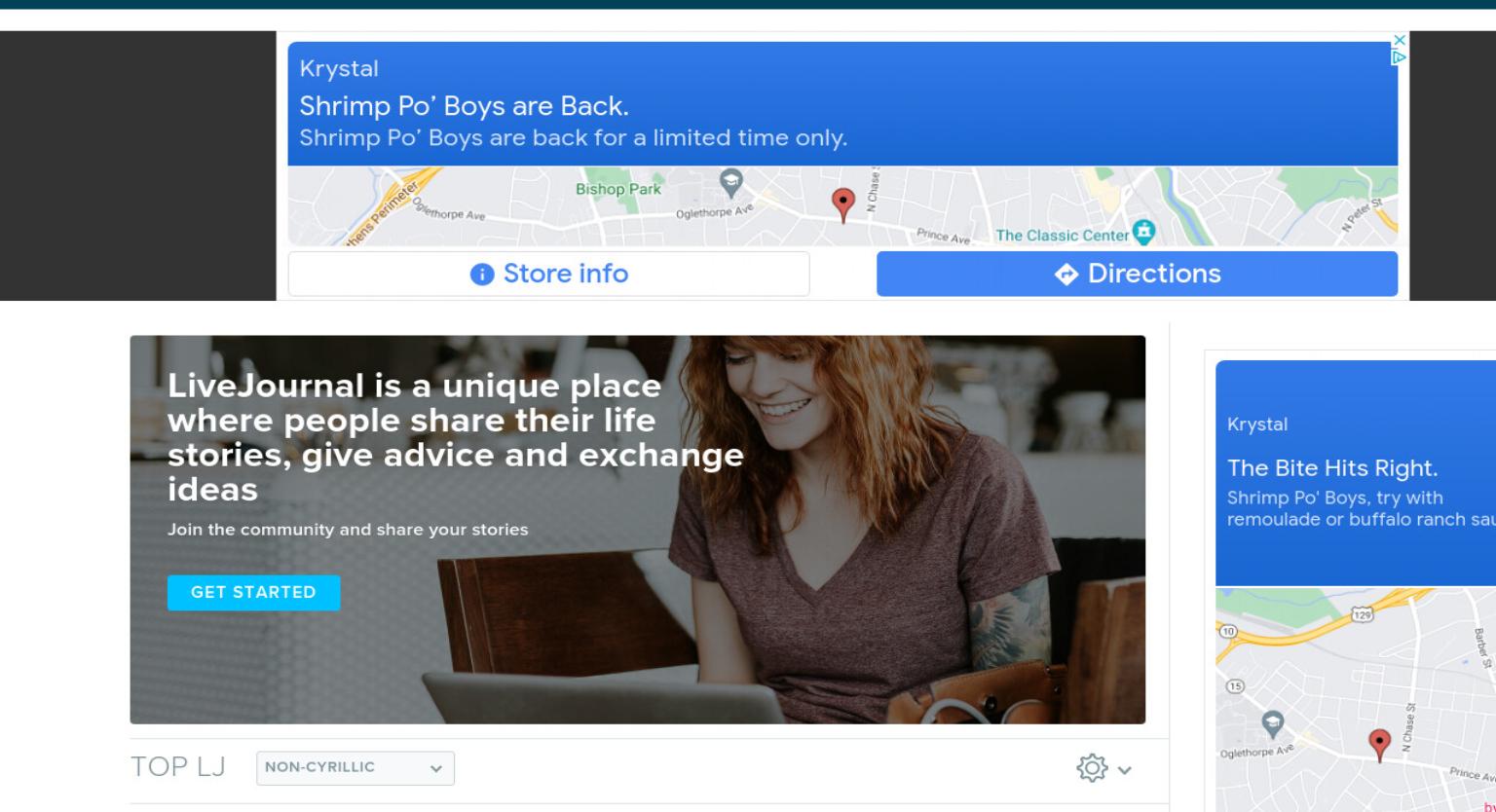The image size is (1496, 812).
Task: Open the TOP LJ gear settings icon
Action: pos(1093,769)
